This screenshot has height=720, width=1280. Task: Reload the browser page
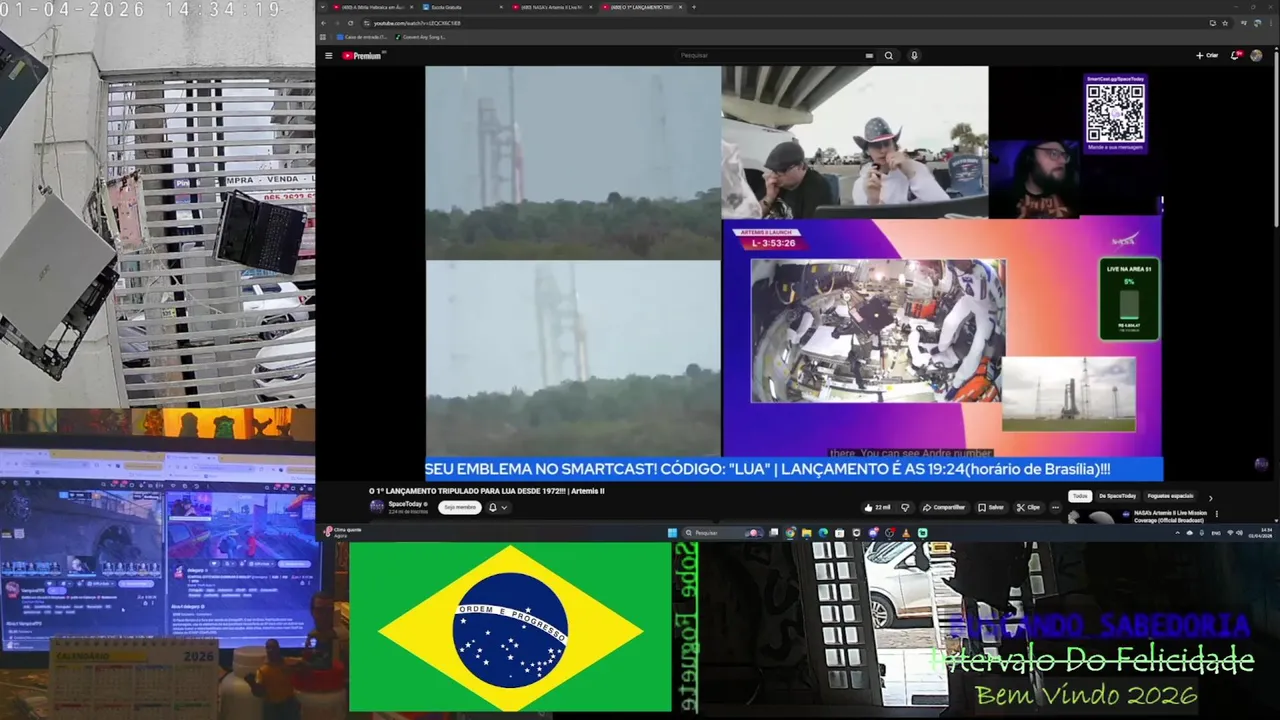[350, 23]
